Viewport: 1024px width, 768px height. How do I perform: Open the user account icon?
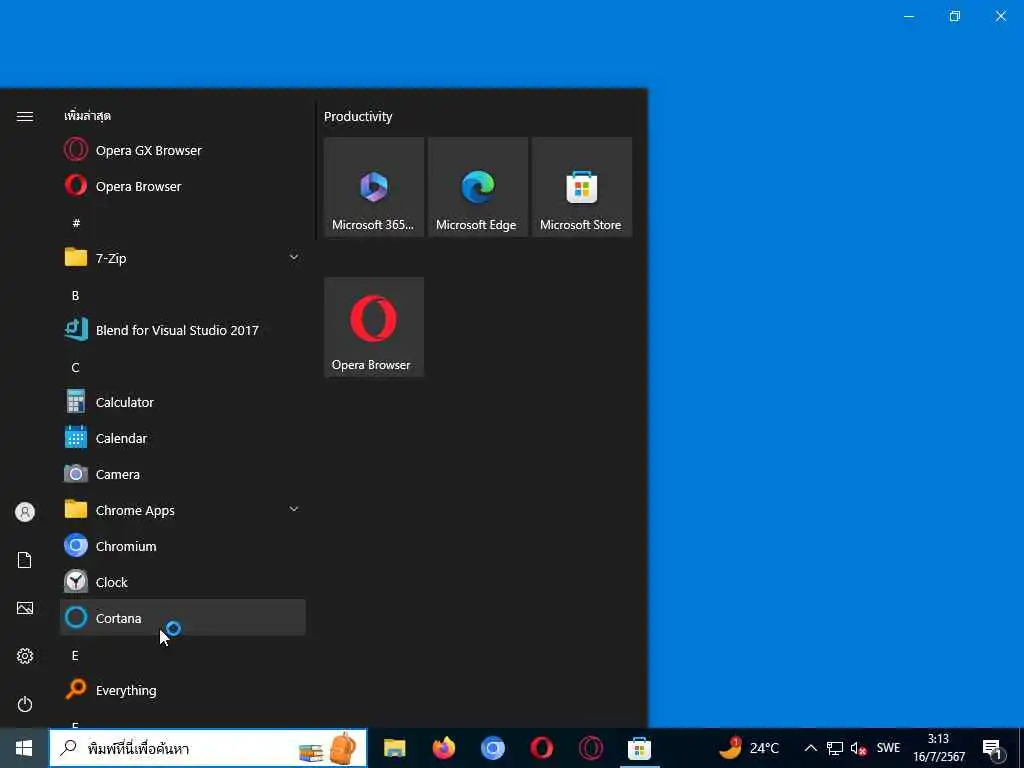[x=25, y=512]
